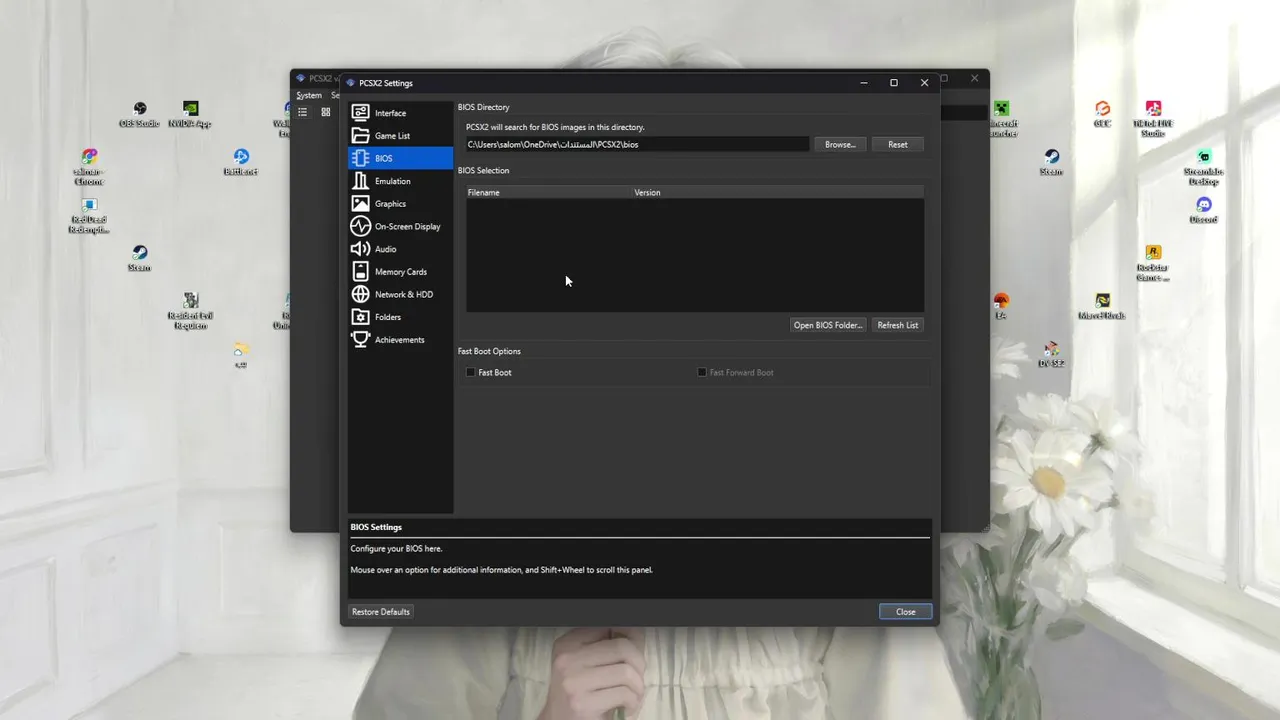The height and width of the screenshot is (720, 1280).
Task: Select Resident Evil Requiem desktop icon
Action: (190, 311)
